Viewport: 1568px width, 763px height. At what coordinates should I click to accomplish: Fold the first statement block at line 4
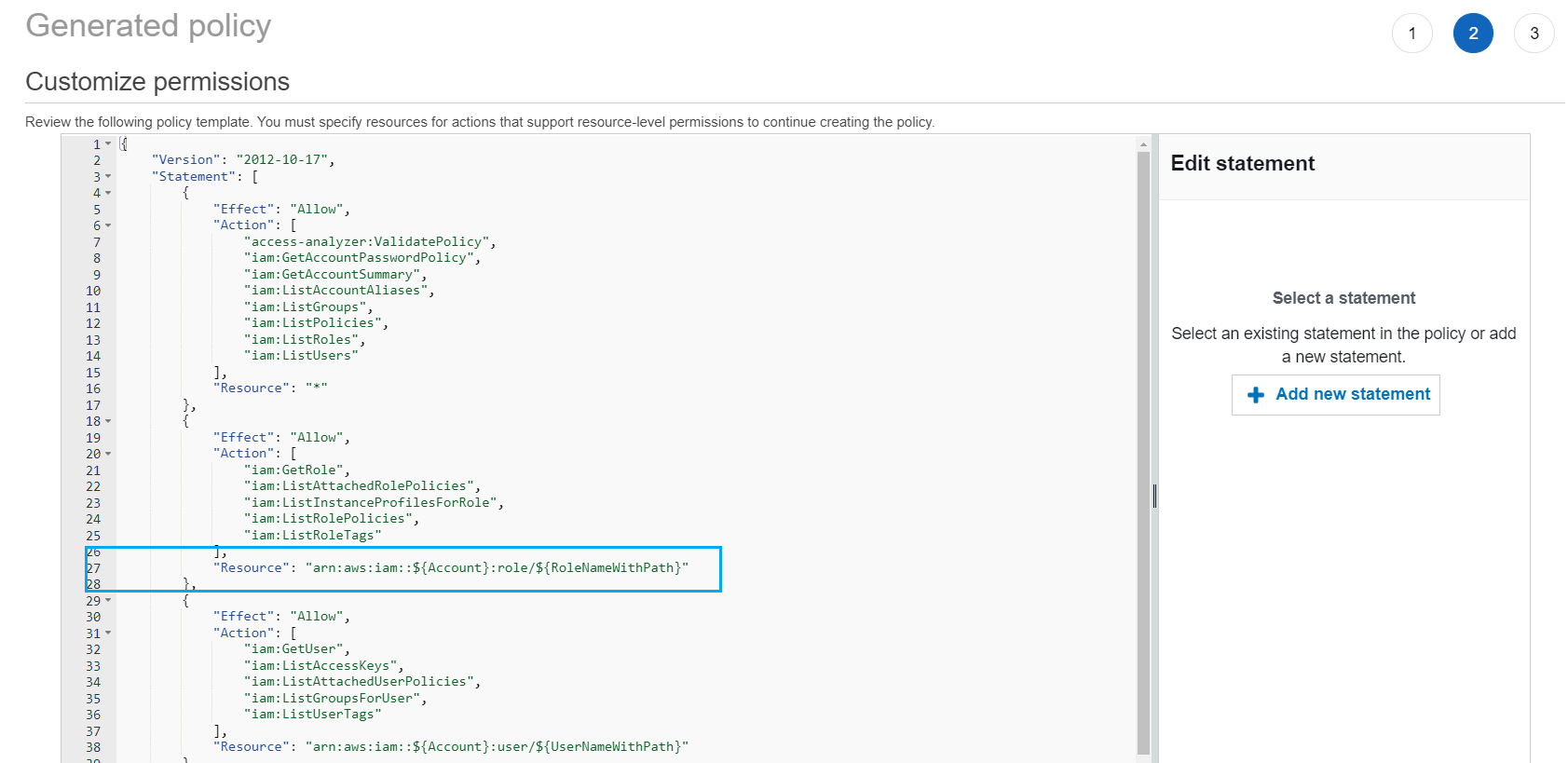[x=108, y=193]
